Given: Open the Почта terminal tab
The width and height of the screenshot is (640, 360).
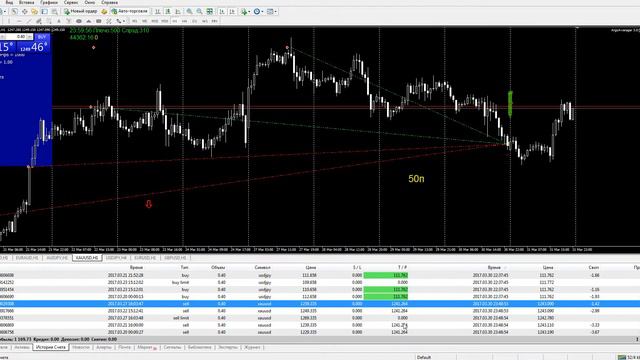Looking at the screenshot, I should pos(124,347).
